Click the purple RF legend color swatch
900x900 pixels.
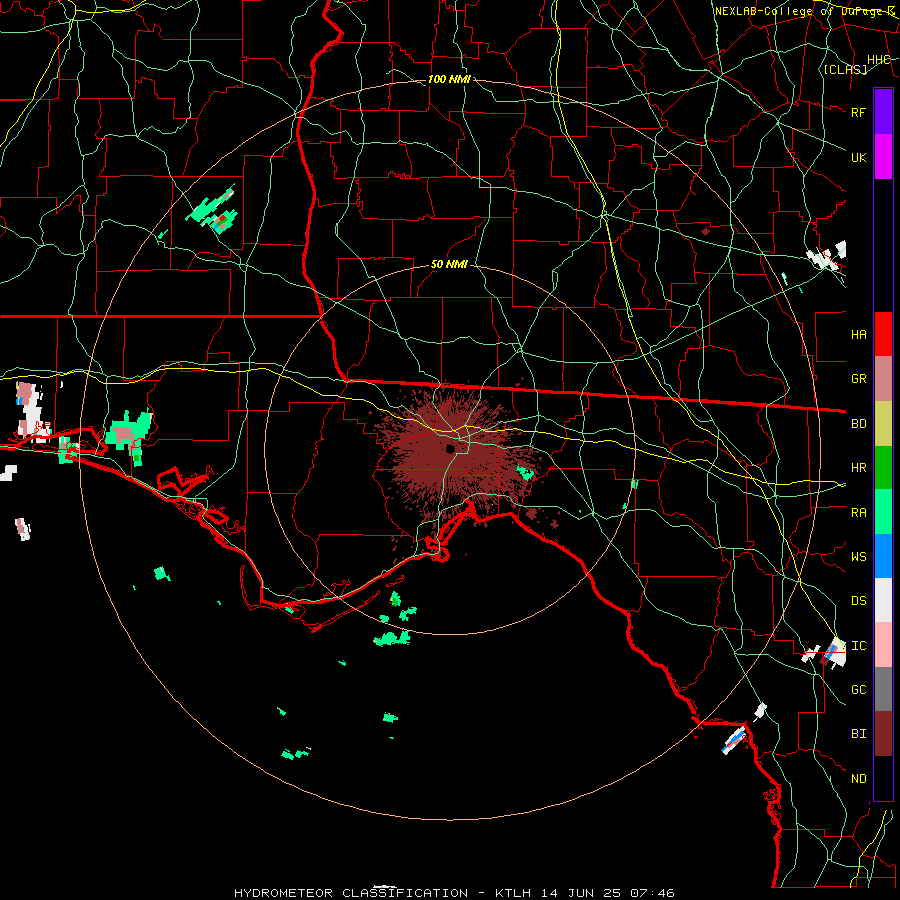tap(883, 112)
